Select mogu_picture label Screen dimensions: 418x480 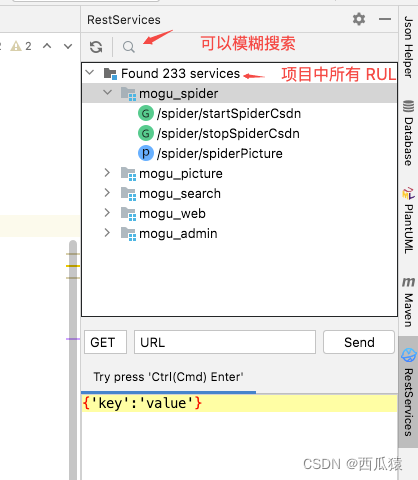pos(181,174)
